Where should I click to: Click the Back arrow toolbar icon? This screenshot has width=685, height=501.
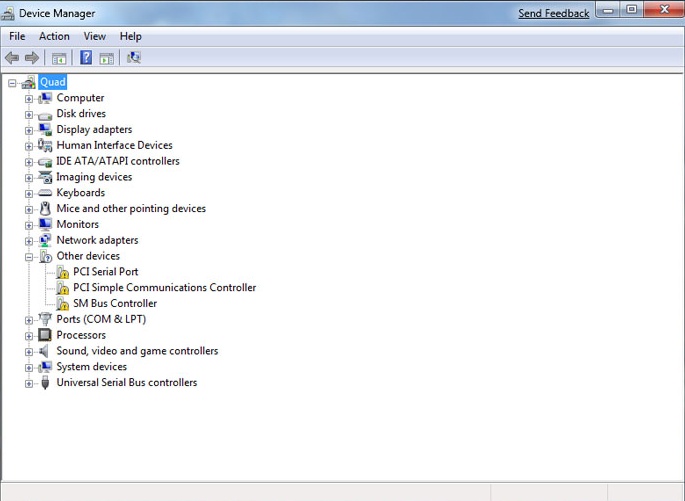(x=12, y=58)
